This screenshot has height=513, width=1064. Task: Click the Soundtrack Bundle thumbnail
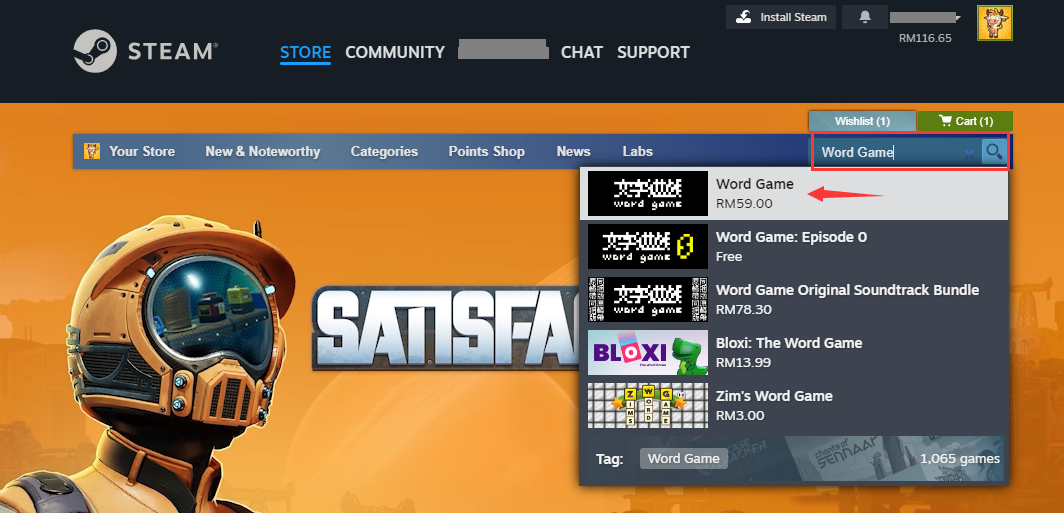[648, 299]
